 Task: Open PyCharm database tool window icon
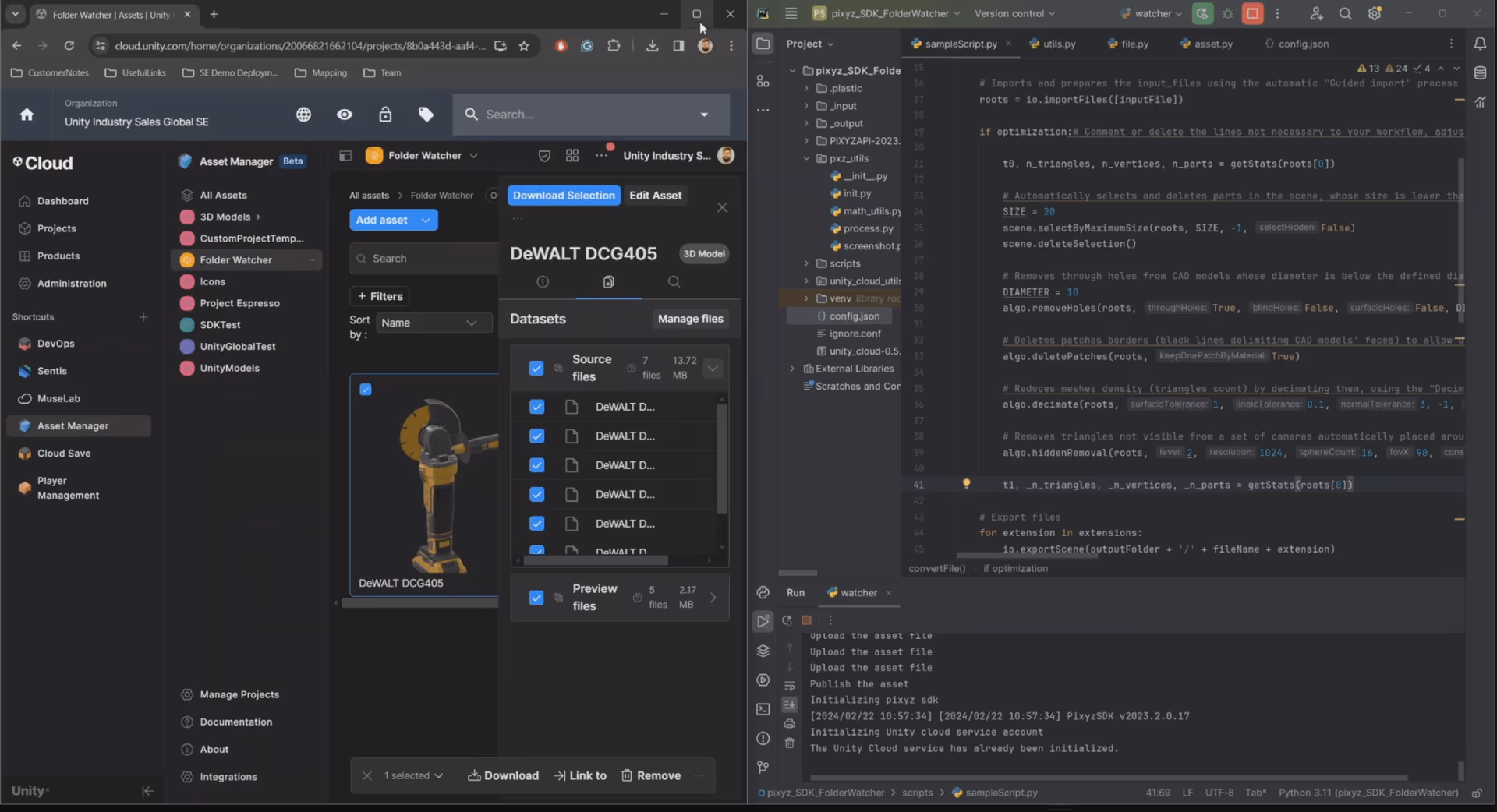pos(1480,73)
